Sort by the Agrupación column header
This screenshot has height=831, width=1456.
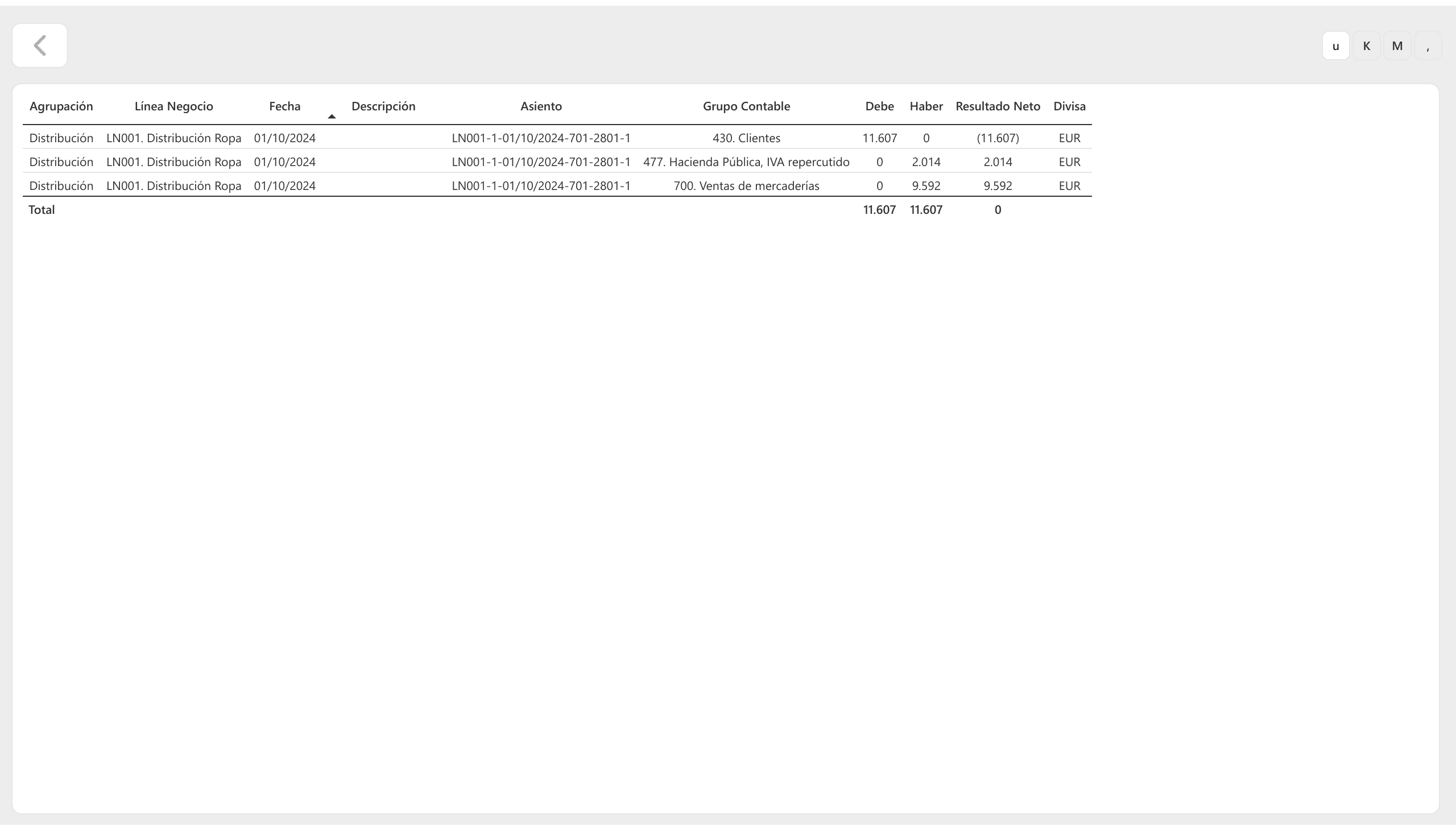(61, 106)
